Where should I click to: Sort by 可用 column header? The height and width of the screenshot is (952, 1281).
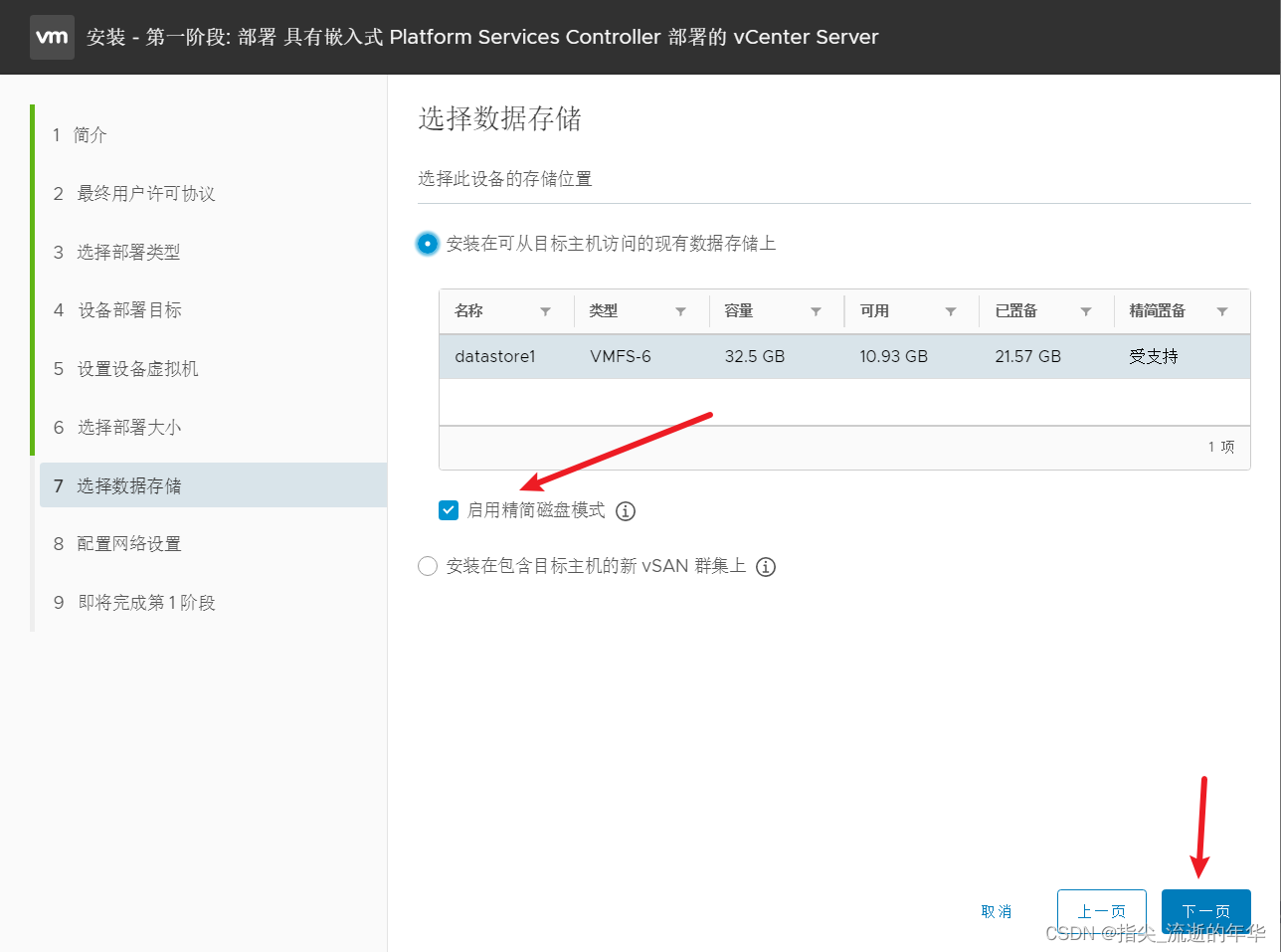(874, 311)
